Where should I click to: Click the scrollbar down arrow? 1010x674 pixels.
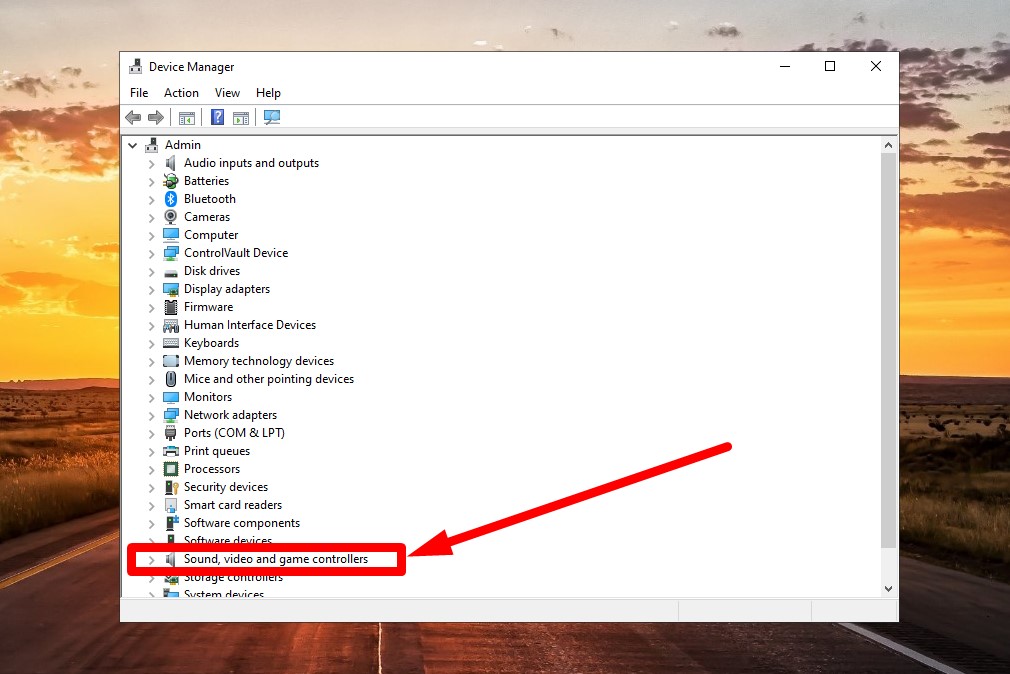888,588
